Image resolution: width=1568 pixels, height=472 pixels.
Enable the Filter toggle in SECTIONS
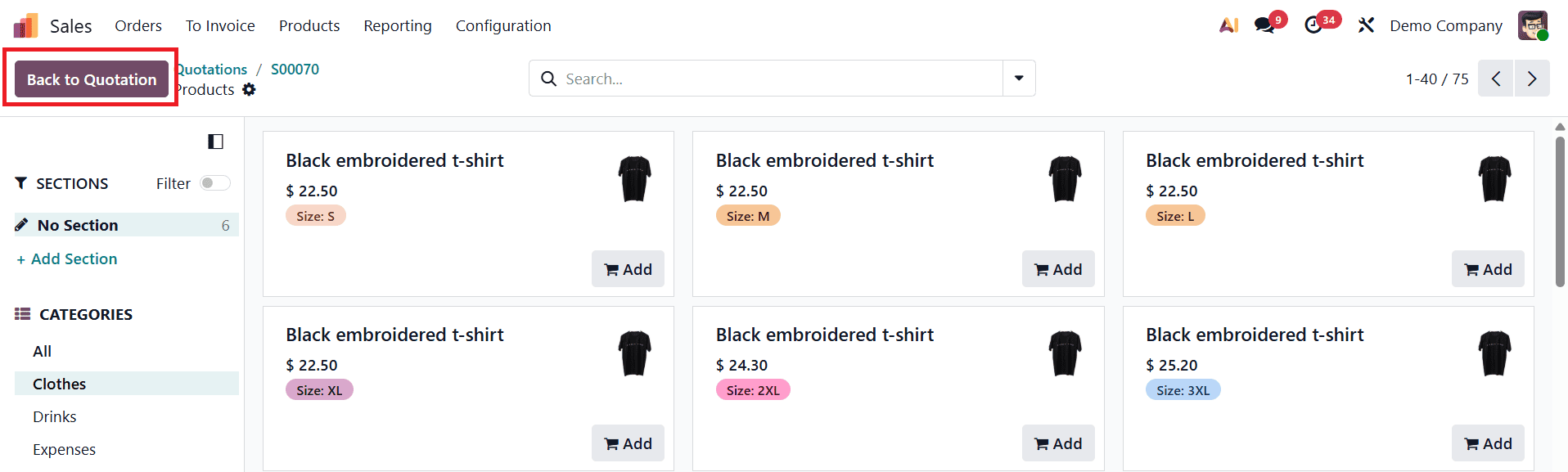coord(214,182)
